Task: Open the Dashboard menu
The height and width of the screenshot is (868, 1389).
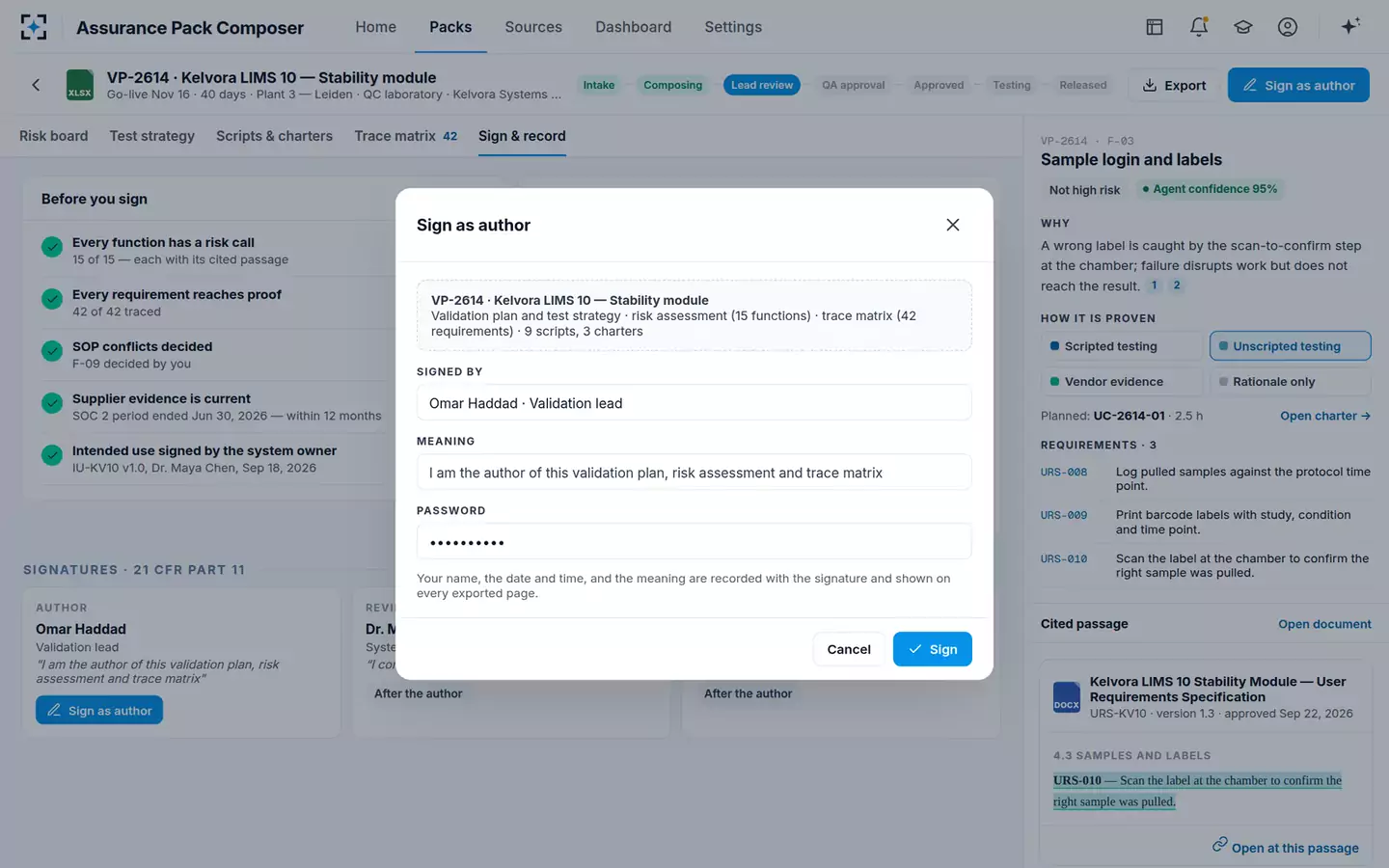Action: [633, 27]
